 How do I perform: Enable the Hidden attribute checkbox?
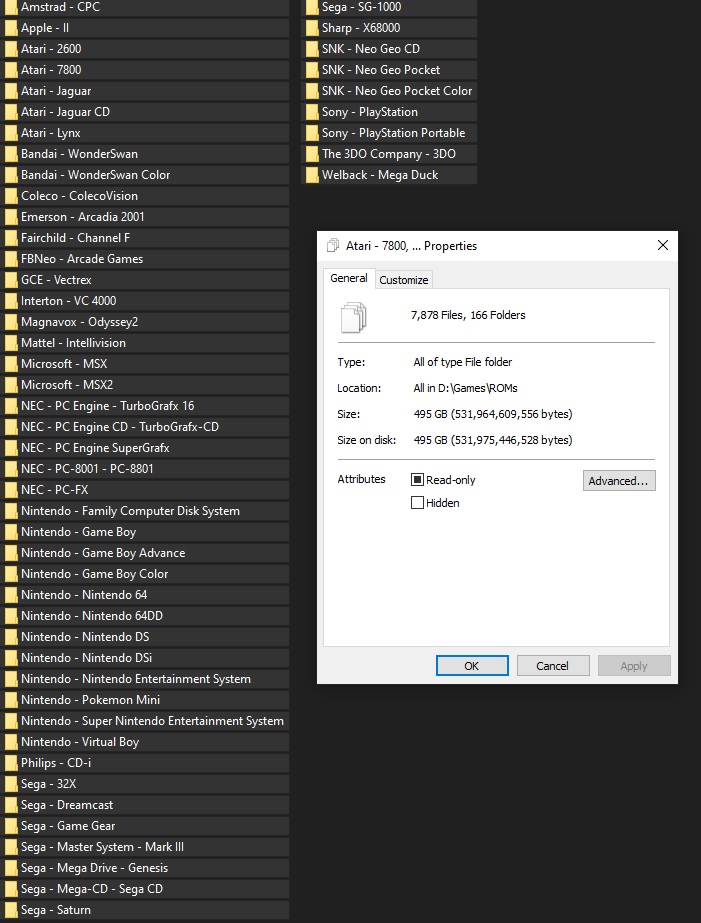tap(417, 503)
